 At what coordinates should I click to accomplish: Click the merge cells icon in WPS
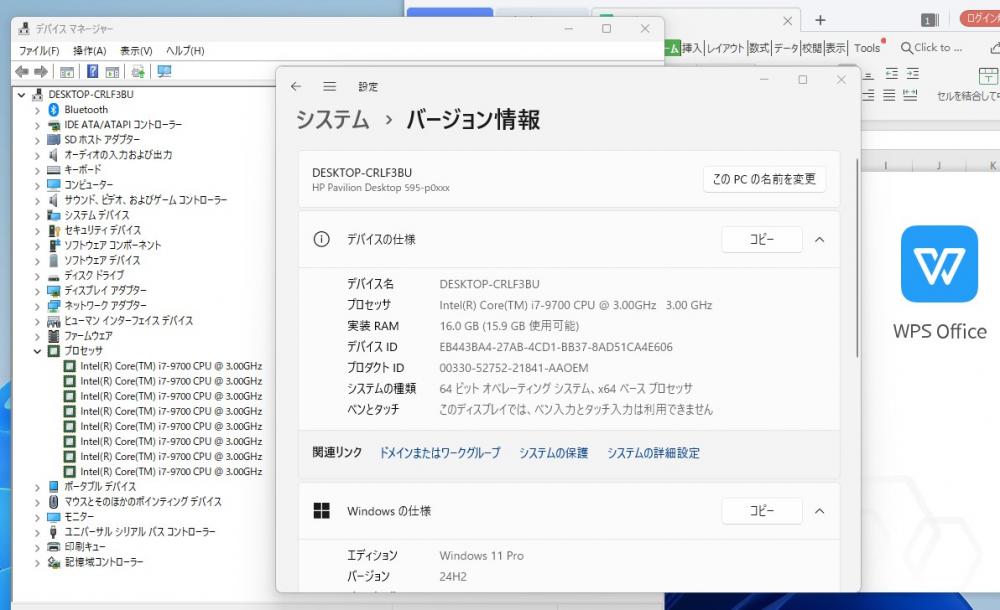pyautogui.click(x=988, y=76)
